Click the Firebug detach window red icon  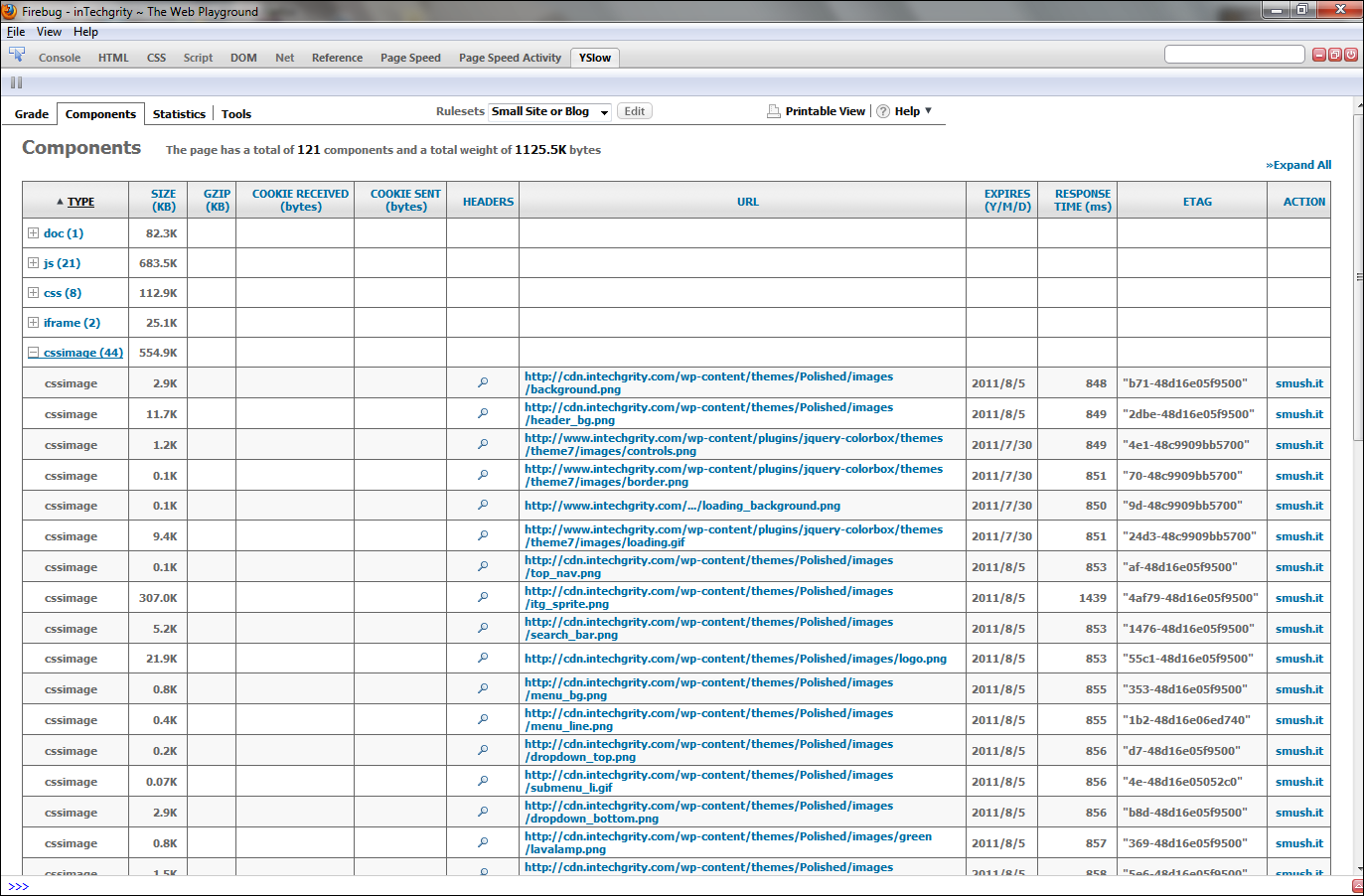[1335, 55]
